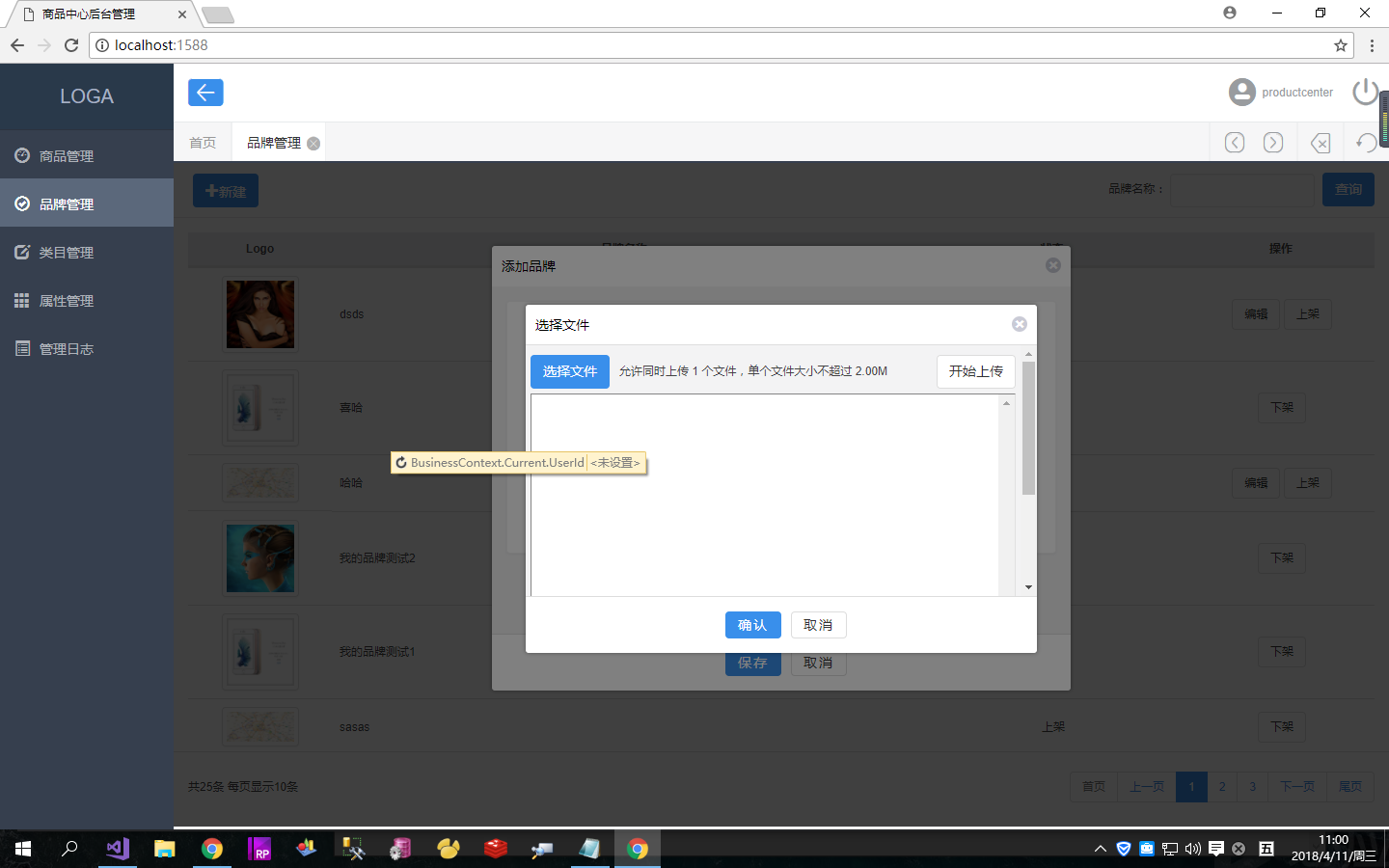Open 商品管理 in the sidebar
Screen dimensions: 1389x868
click(x=67, y=156)
